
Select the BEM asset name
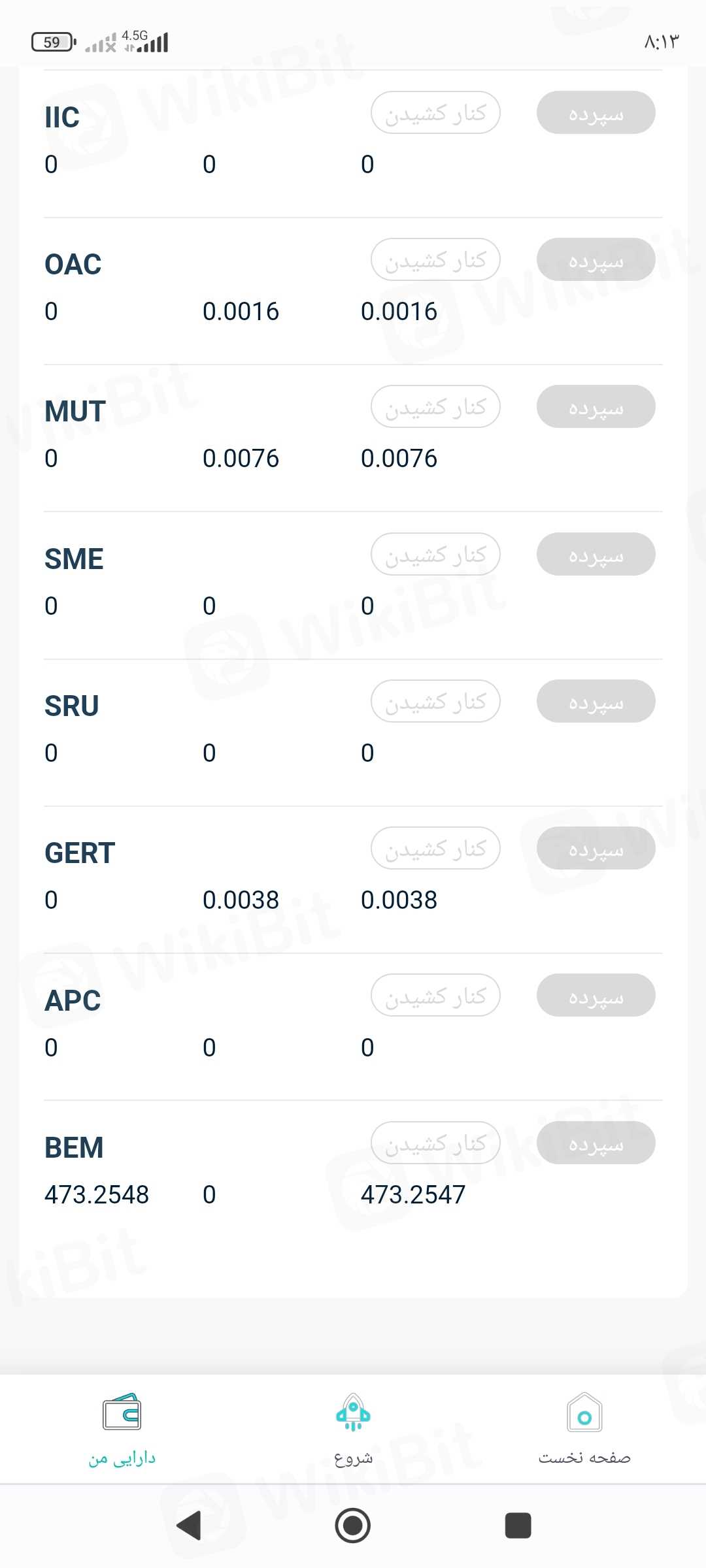(x=74, y=1148)
